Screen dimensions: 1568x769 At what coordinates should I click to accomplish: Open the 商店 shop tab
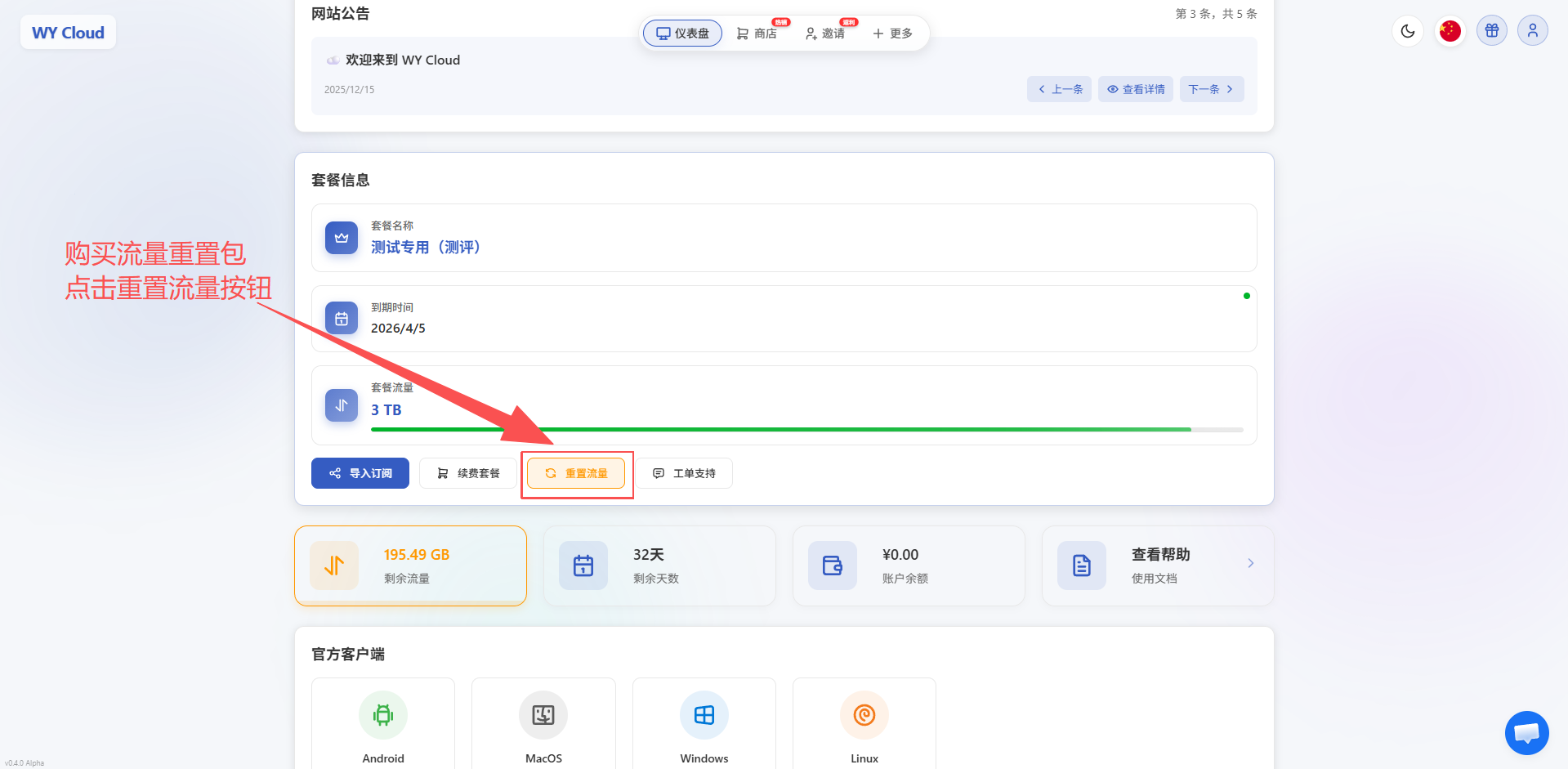(x=757, y=34)
